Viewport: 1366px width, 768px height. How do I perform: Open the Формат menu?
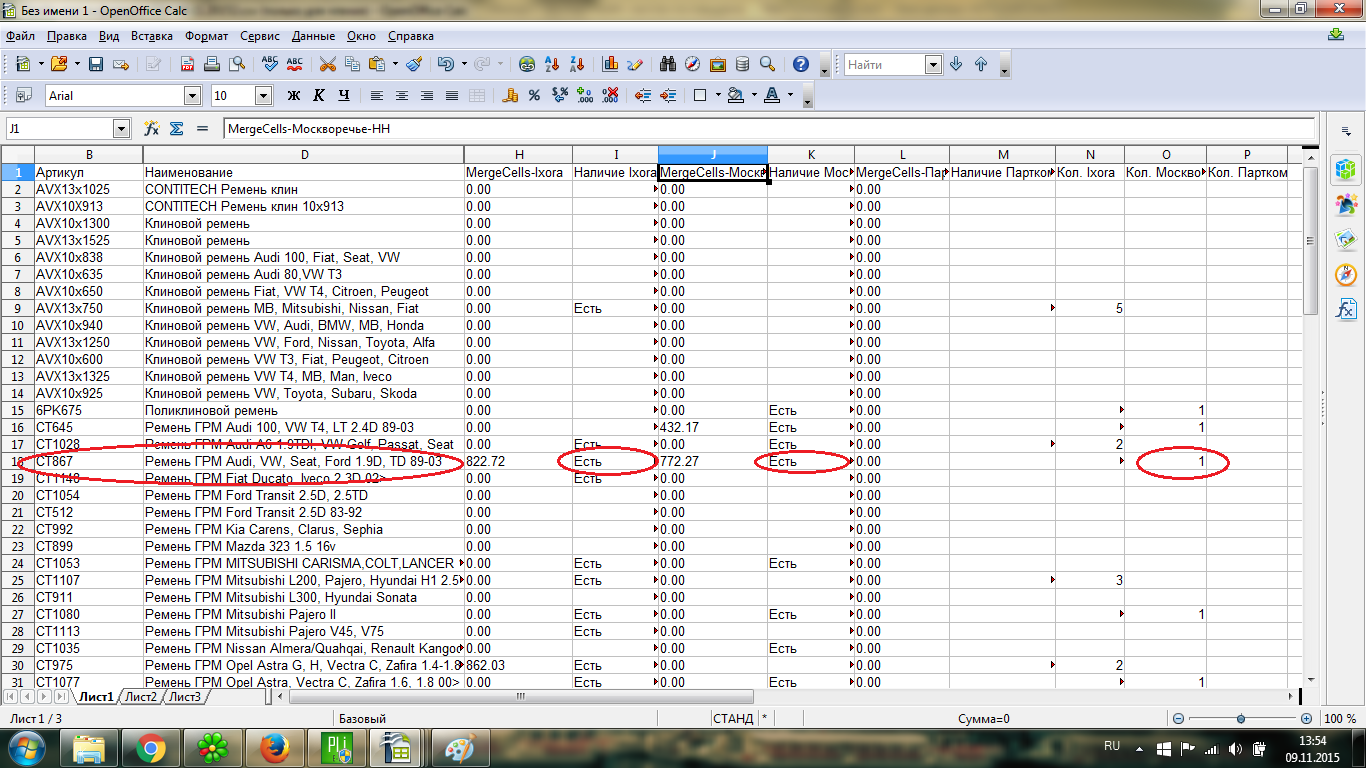[207, 35]
